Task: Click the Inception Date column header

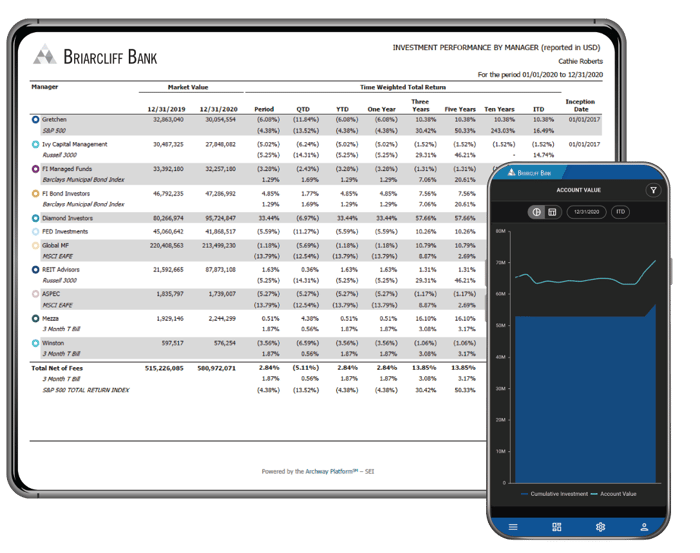Action: pos(580,105)
